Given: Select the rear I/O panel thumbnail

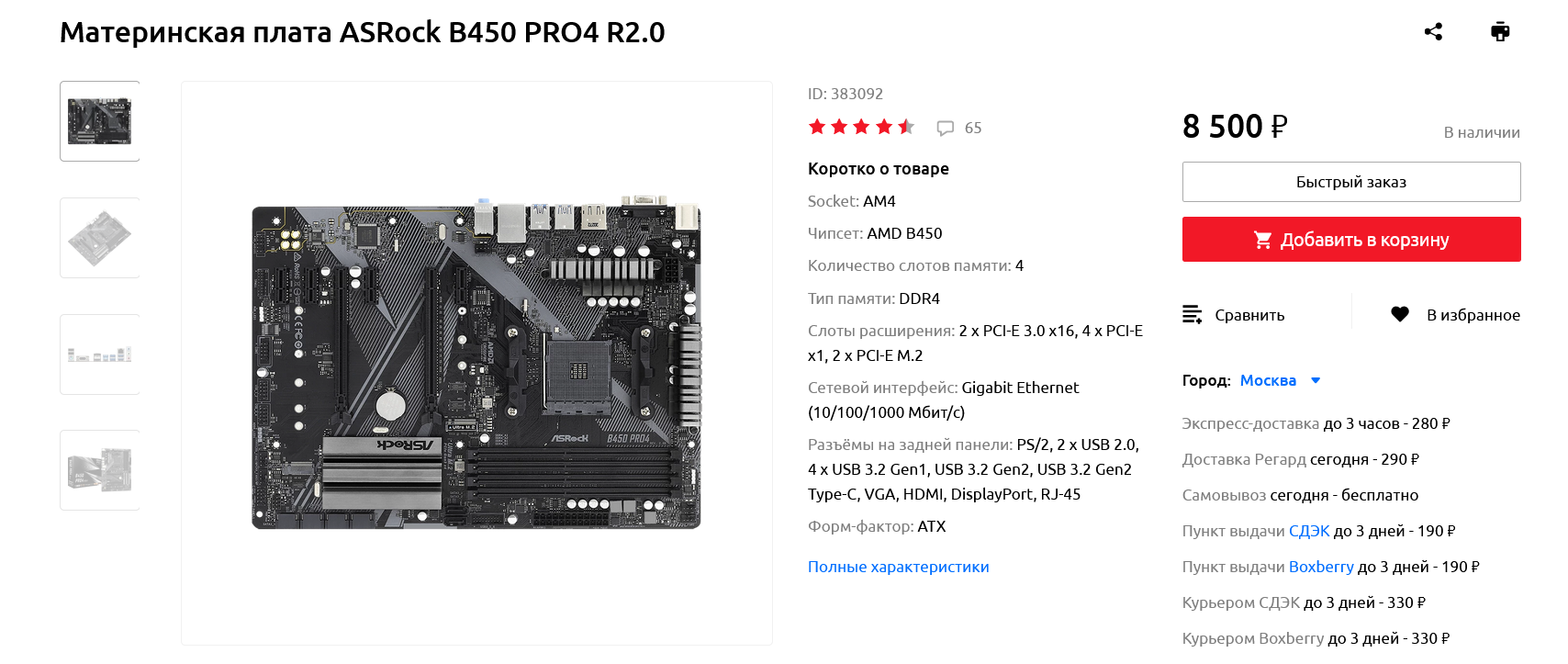Looking at the screenshot, I should [100, 355].
